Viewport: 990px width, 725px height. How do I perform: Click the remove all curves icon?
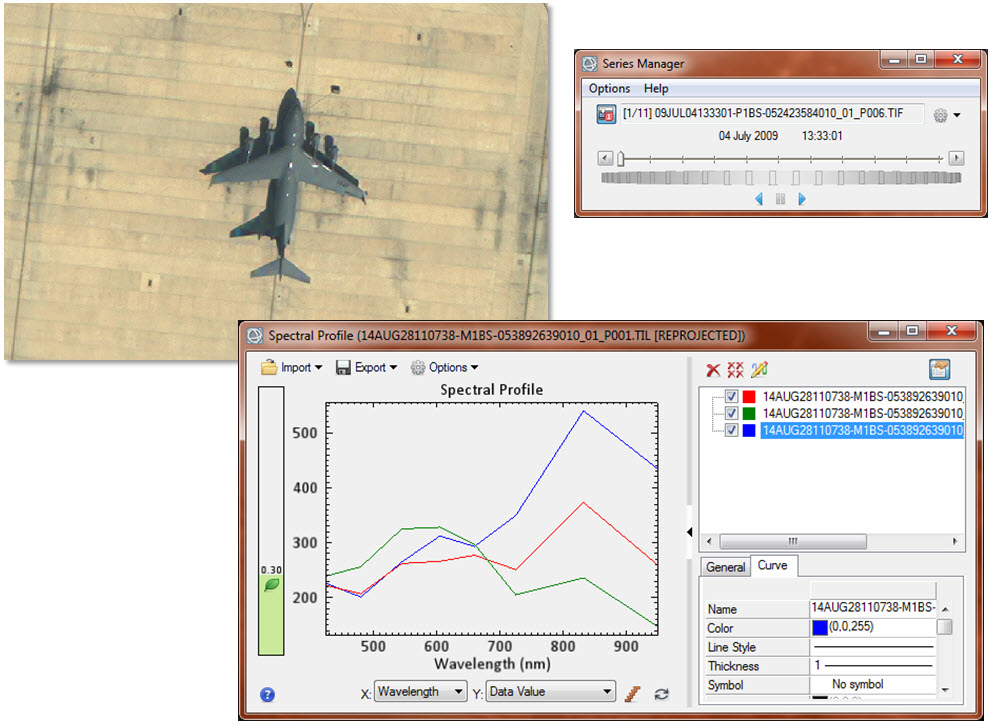pyautogui.click(x=736, y=369)
